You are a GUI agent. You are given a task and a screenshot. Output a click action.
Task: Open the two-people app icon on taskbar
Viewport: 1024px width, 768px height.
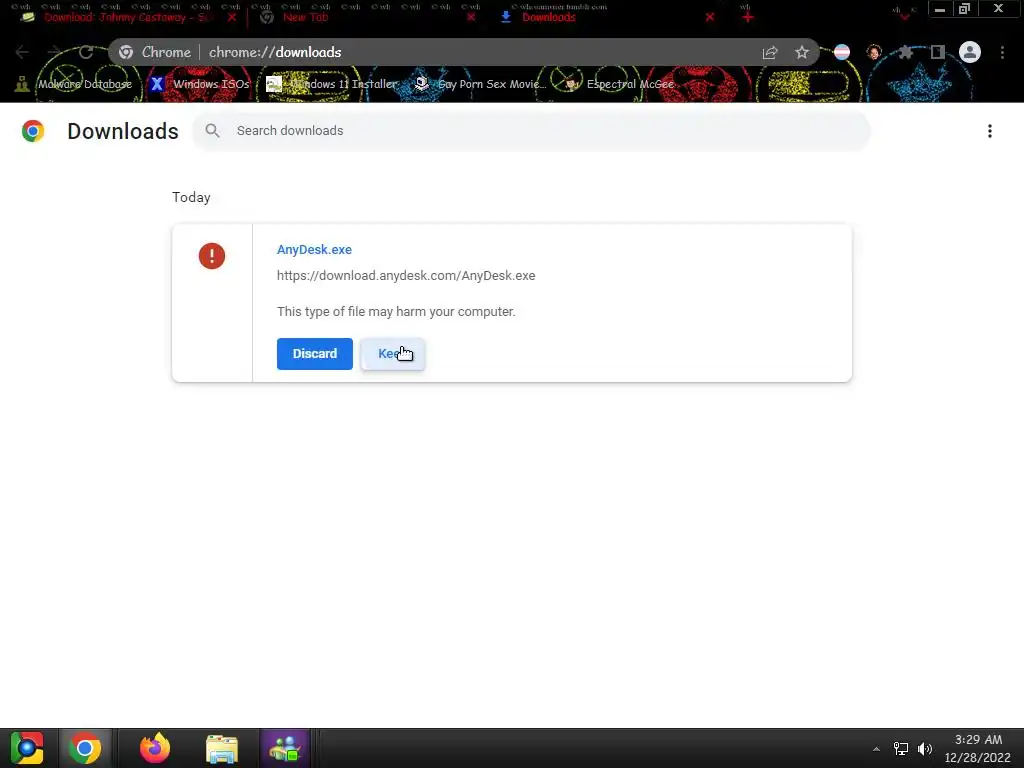click(285, 748)
